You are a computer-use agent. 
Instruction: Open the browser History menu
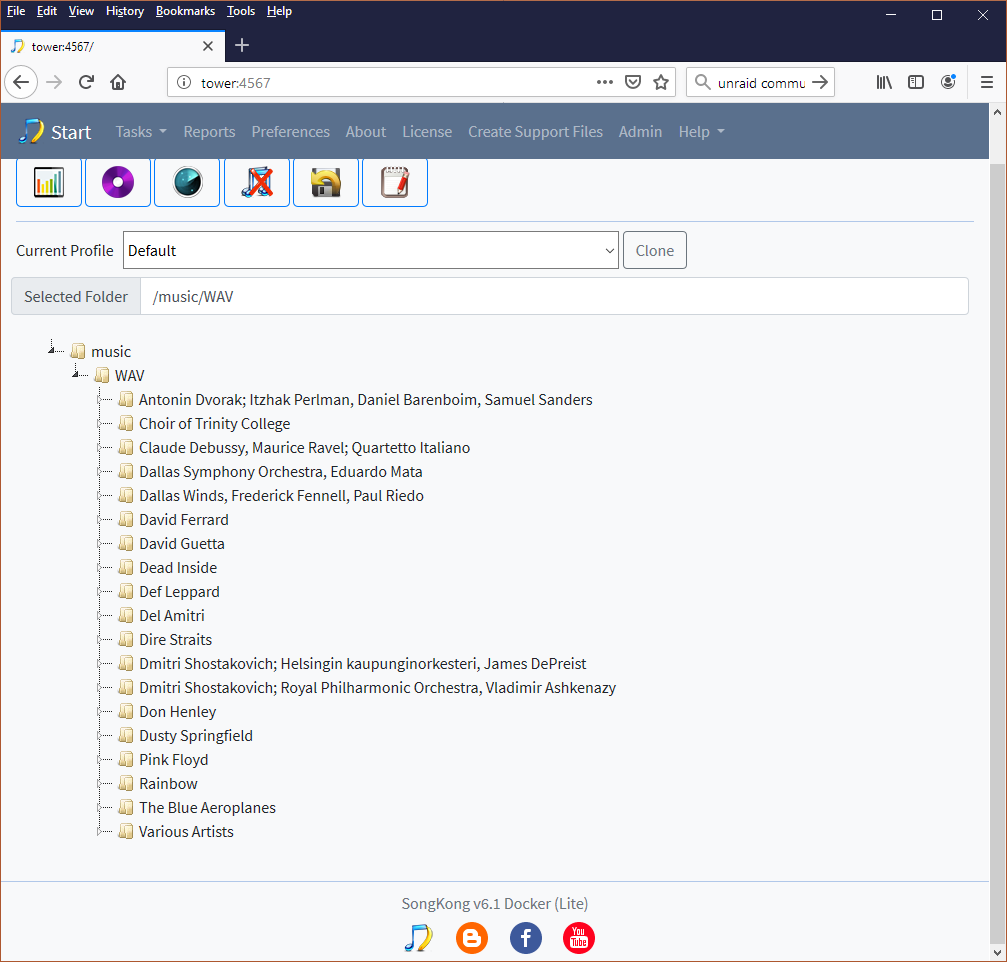tap(125, 11)
